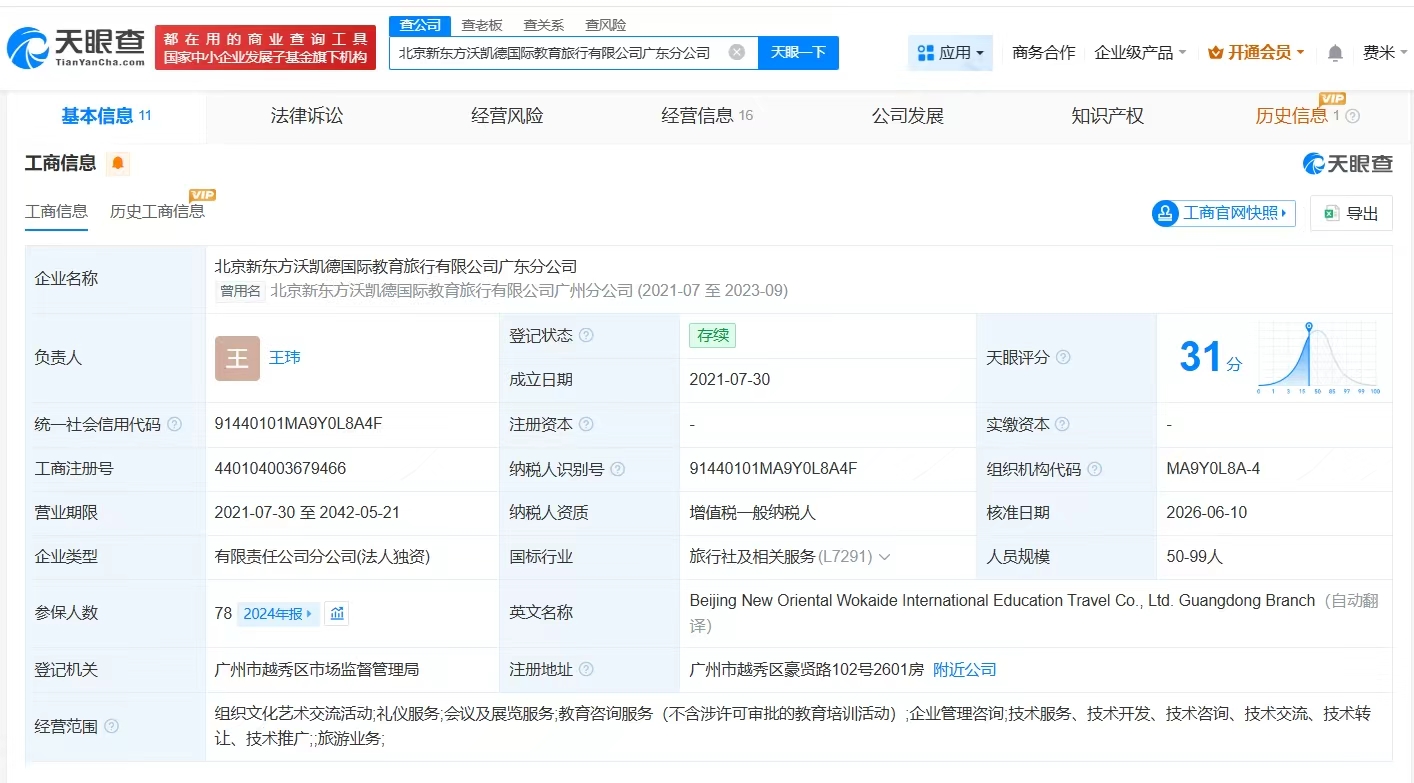
Task: Click the help icon beside 统一社会信用代码
Action: pyautogui.click(x=174, y=424)
